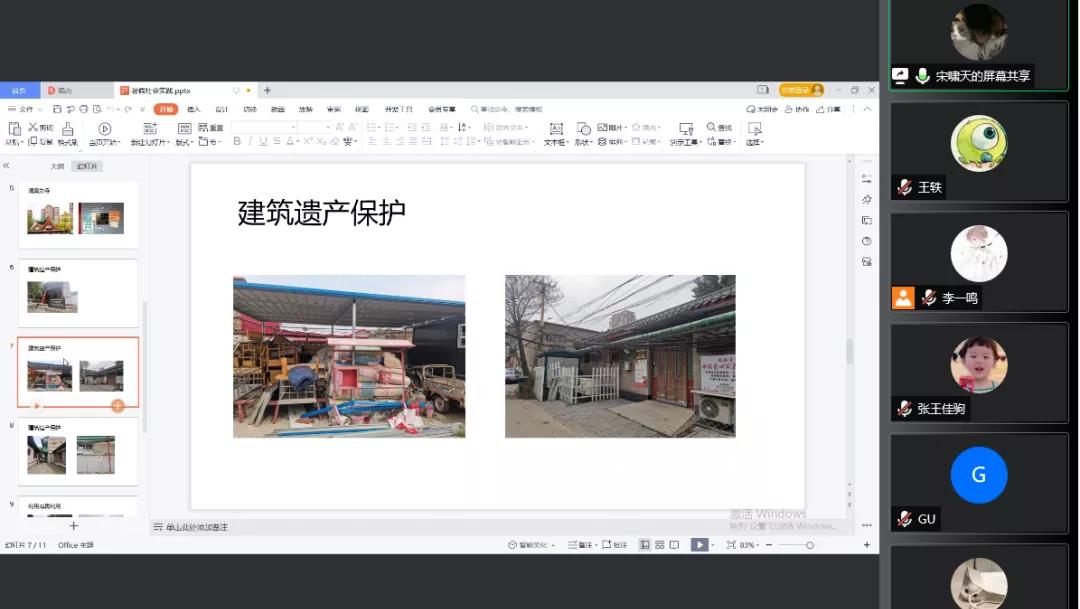
Task: Click the Shapes icon in the ribbon
Action: 584,129
